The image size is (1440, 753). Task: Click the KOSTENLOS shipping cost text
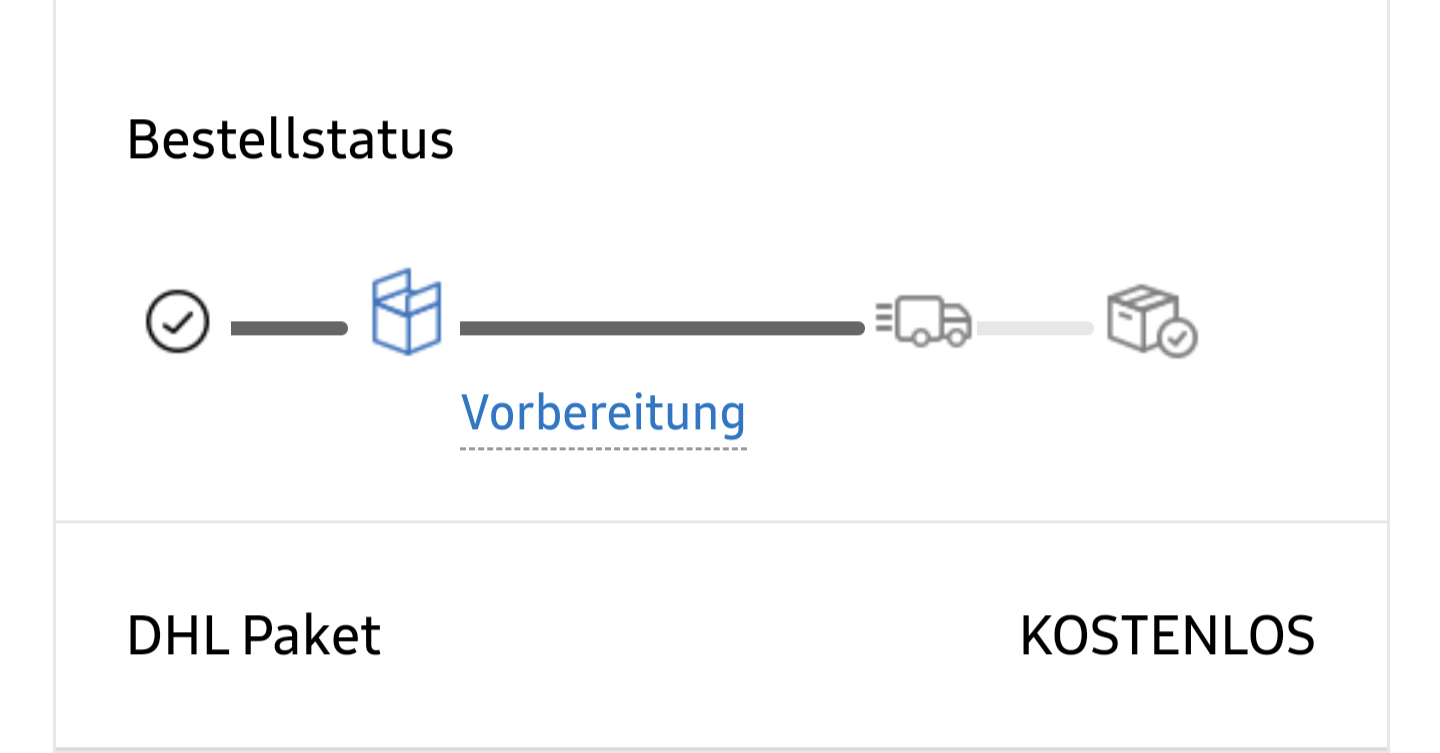pos(1166,635)
